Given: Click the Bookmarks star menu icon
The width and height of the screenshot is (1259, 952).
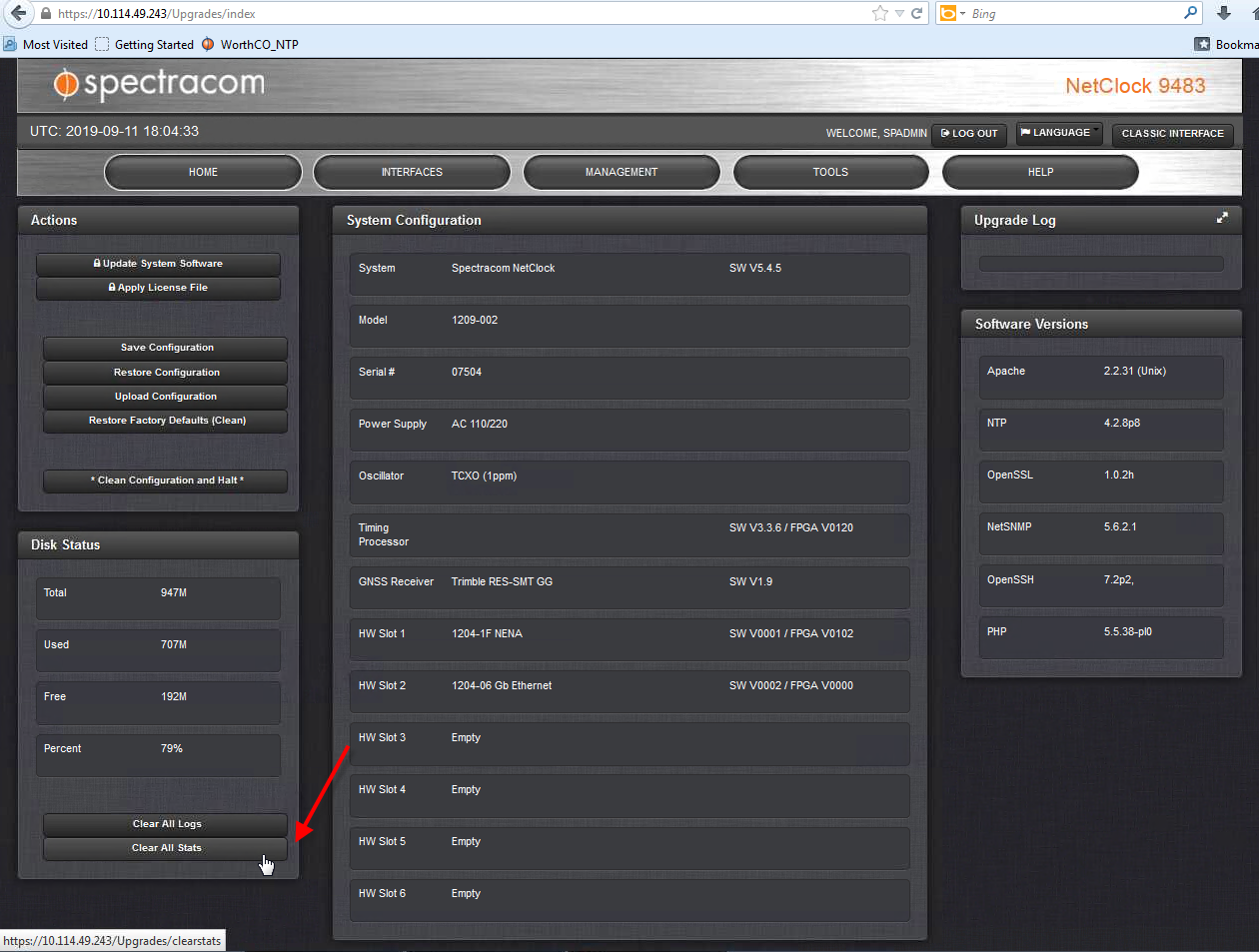Looking at the screenshot, I should 1202,44.
